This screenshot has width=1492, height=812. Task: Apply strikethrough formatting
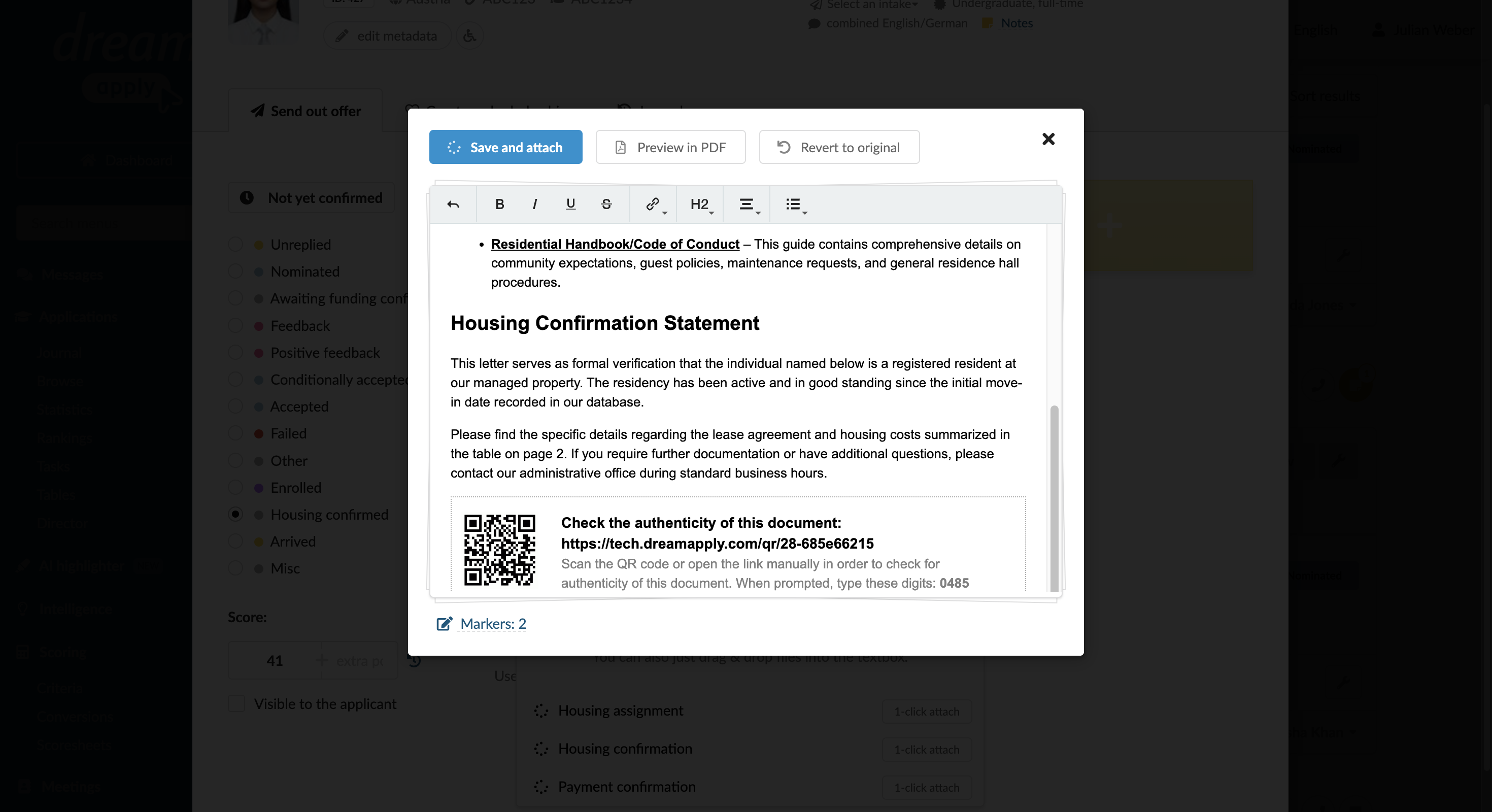pyautogui.click(x=606, y=204)
